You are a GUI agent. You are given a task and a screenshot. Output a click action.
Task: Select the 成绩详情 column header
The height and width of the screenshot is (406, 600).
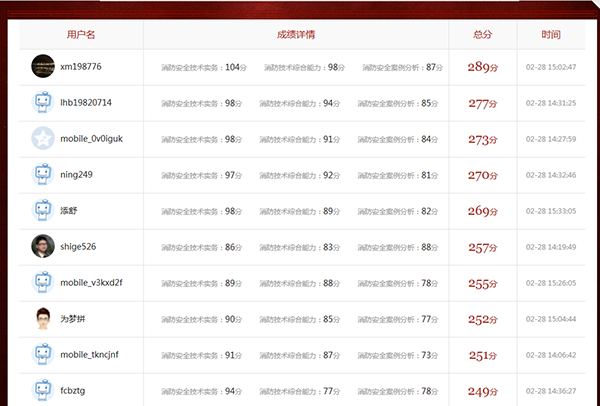click(296, 35)
